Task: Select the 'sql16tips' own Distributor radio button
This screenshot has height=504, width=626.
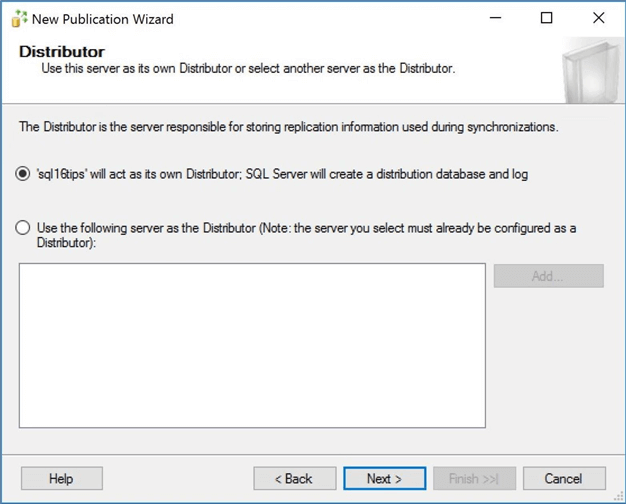Action: click(x=23, y=174)
